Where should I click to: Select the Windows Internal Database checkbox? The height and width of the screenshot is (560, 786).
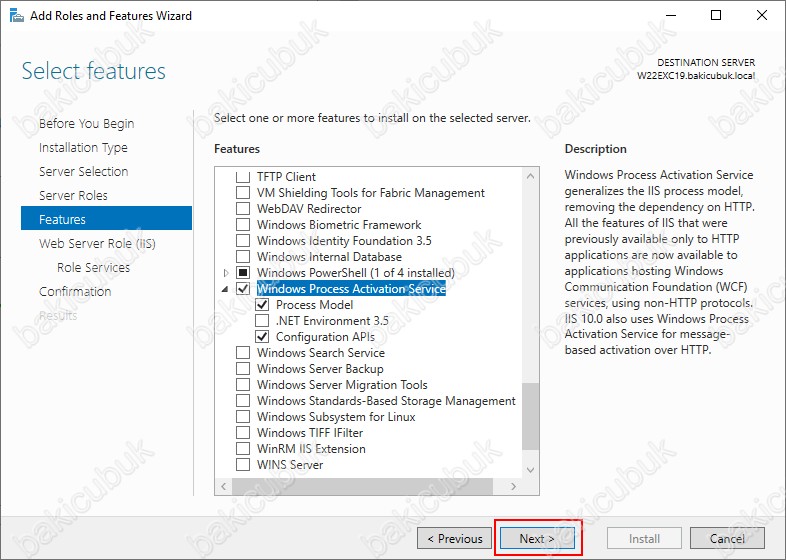(243, 257)
